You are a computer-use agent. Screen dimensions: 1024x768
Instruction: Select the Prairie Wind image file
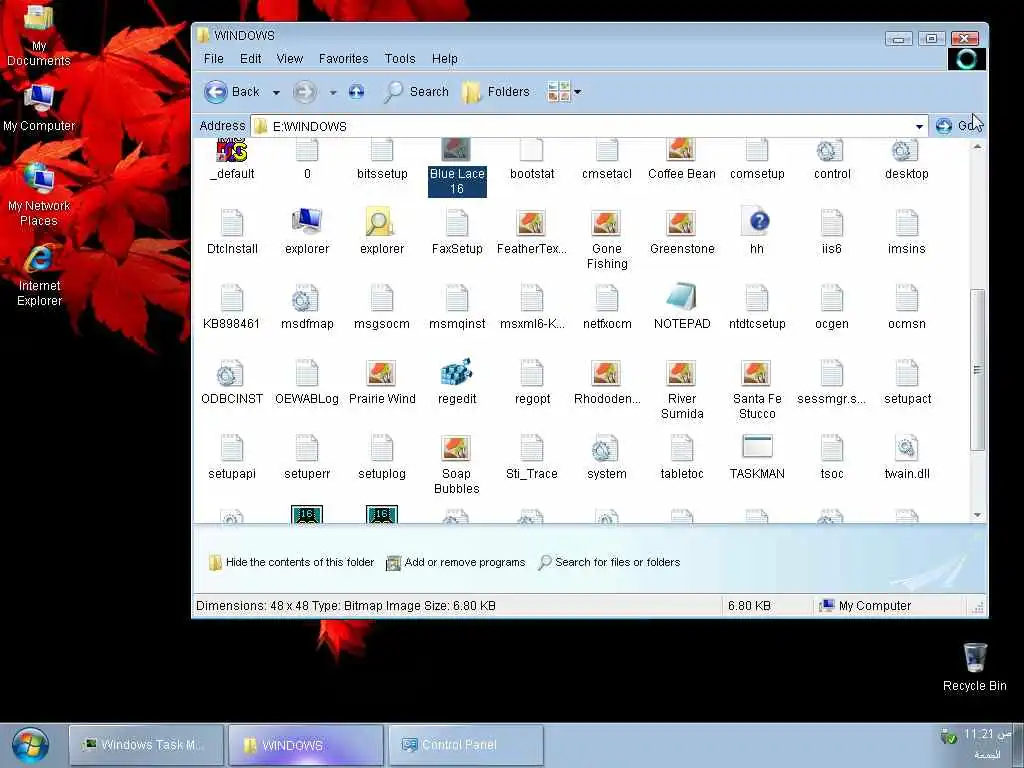[x=382, y=381]
